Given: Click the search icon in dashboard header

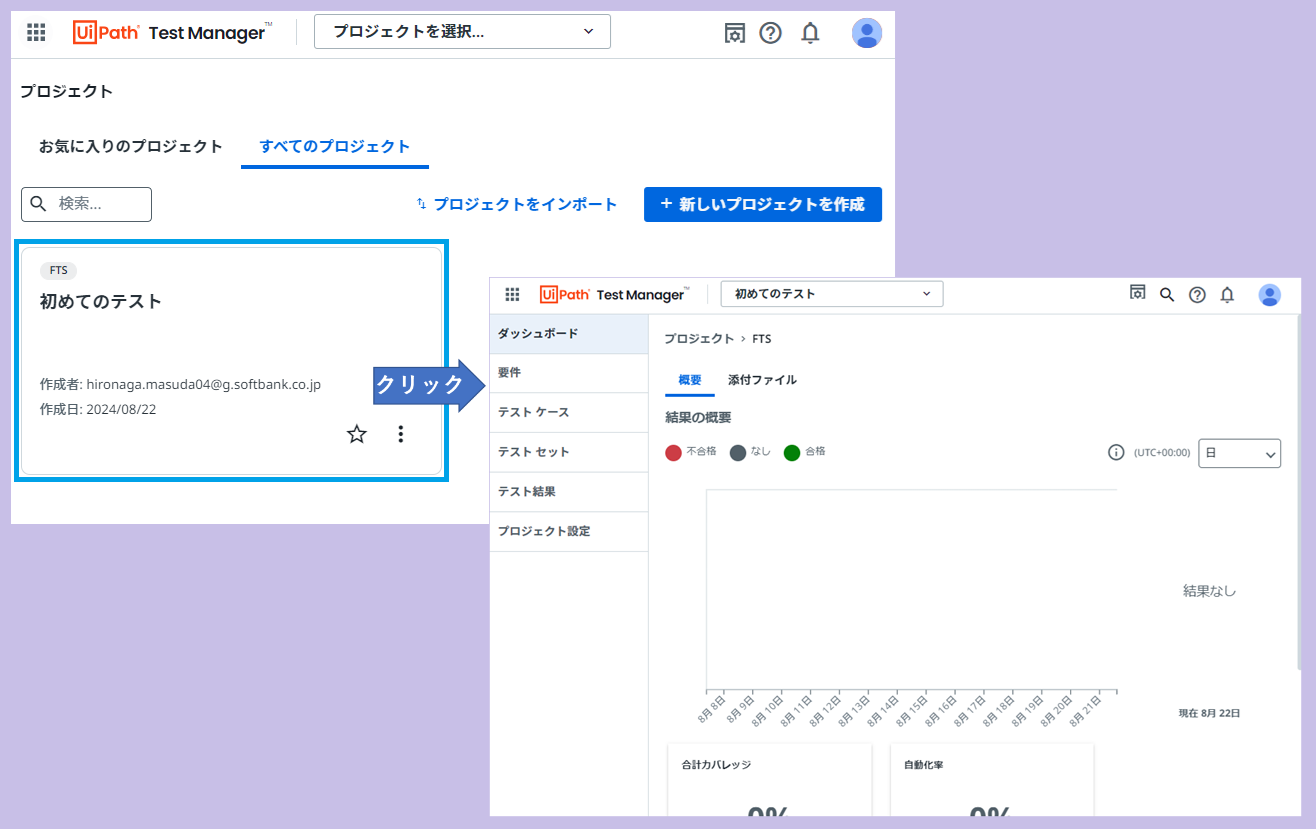Looking at the screenshot, I should tap(1167, 294).
